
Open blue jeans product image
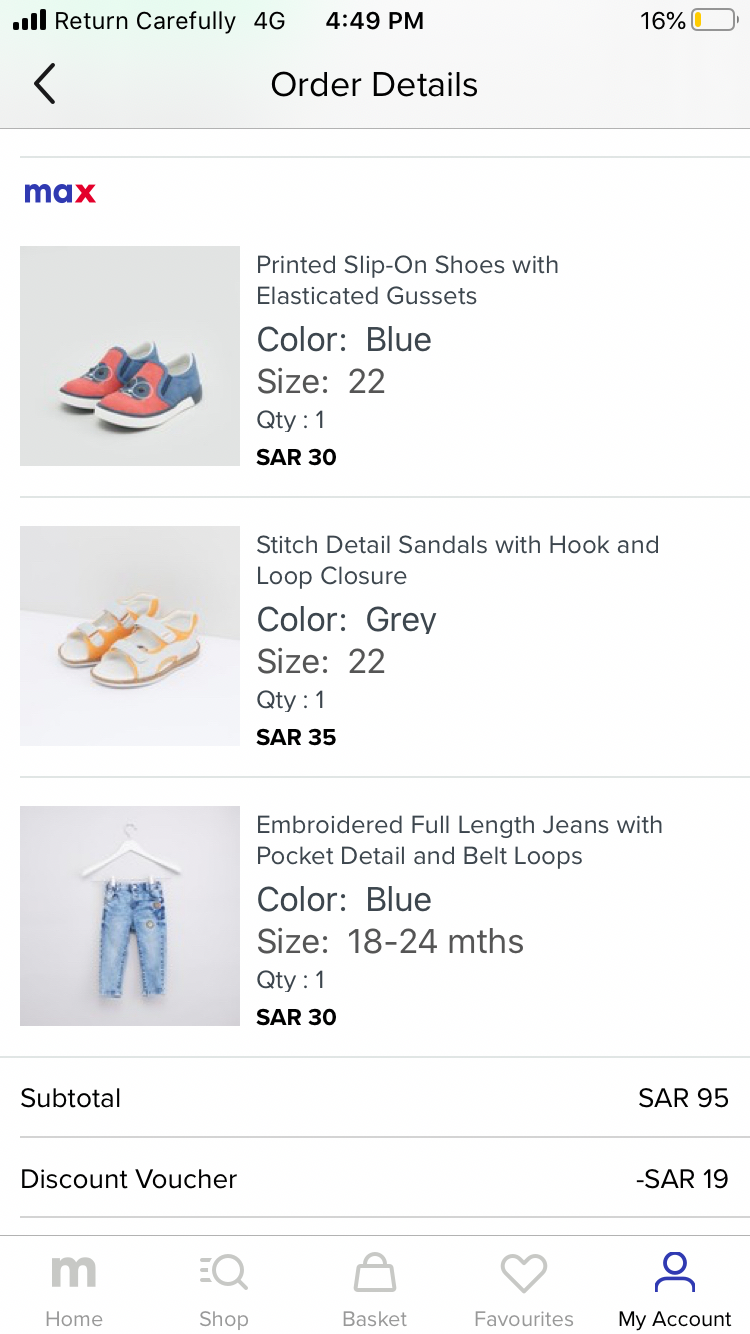(x=130, y=916)
